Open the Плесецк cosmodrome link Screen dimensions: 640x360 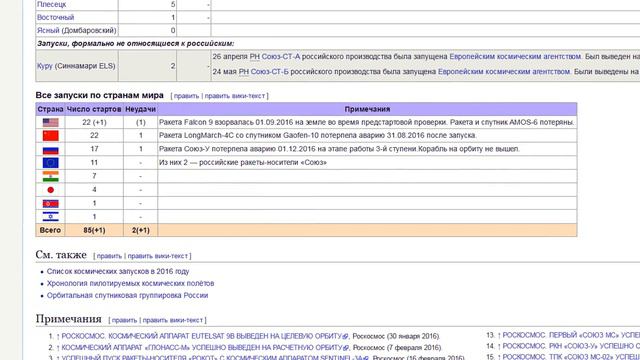pyautogui.click(x=51, y=4)
